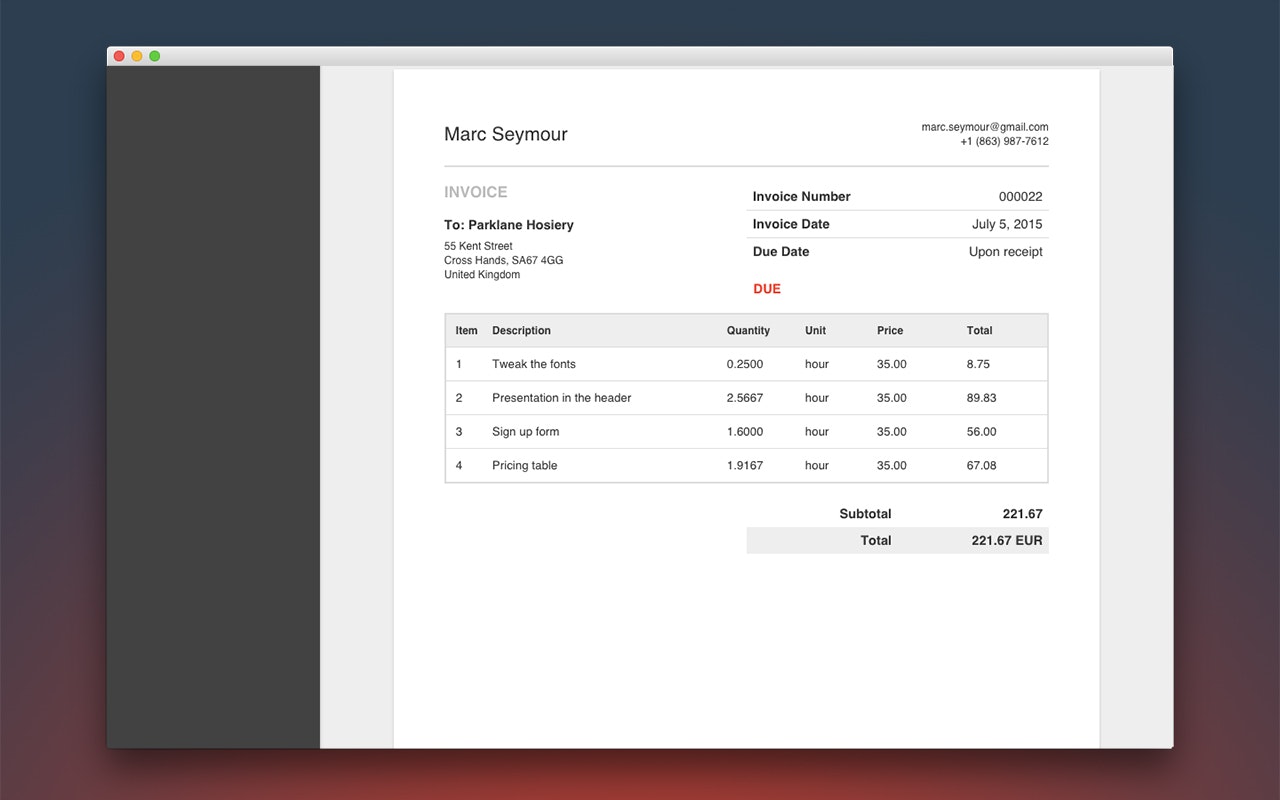The width and height of the screenshot is (1280, 800).
Task: Click the yellow minimize window button
Action: 137,56
